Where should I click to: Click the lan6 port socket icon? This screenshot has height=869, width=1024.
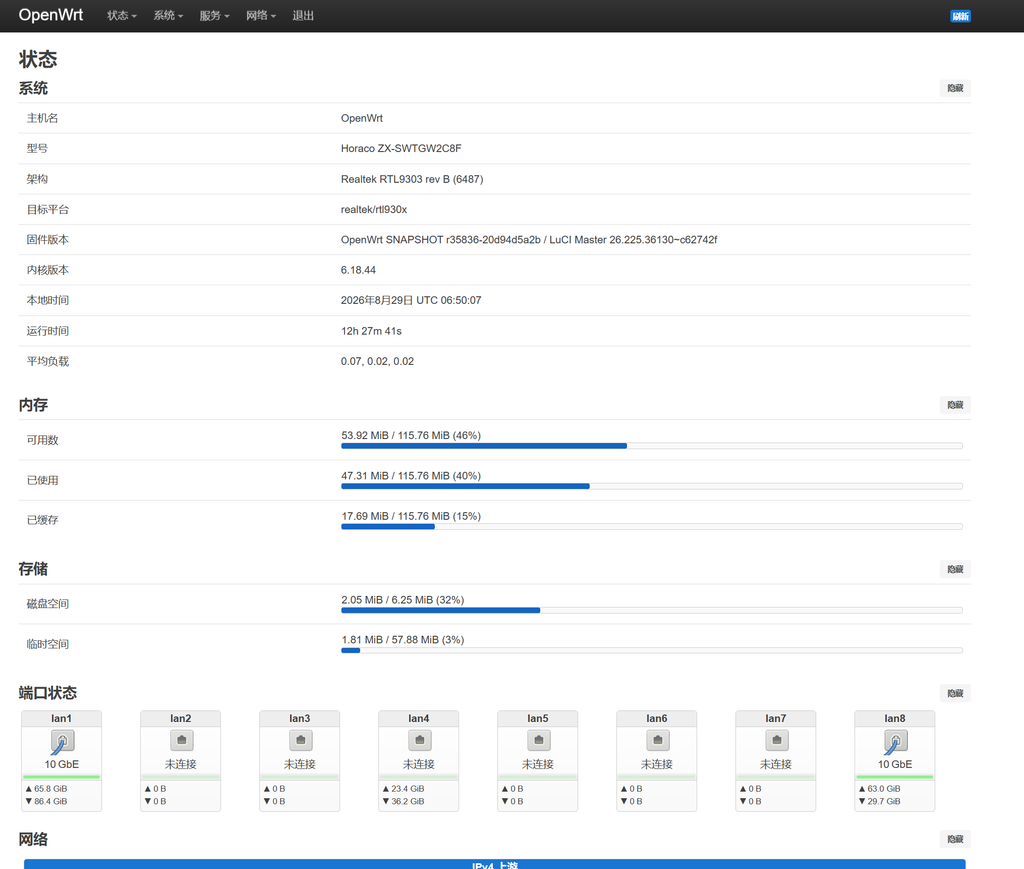click(658, 740)
